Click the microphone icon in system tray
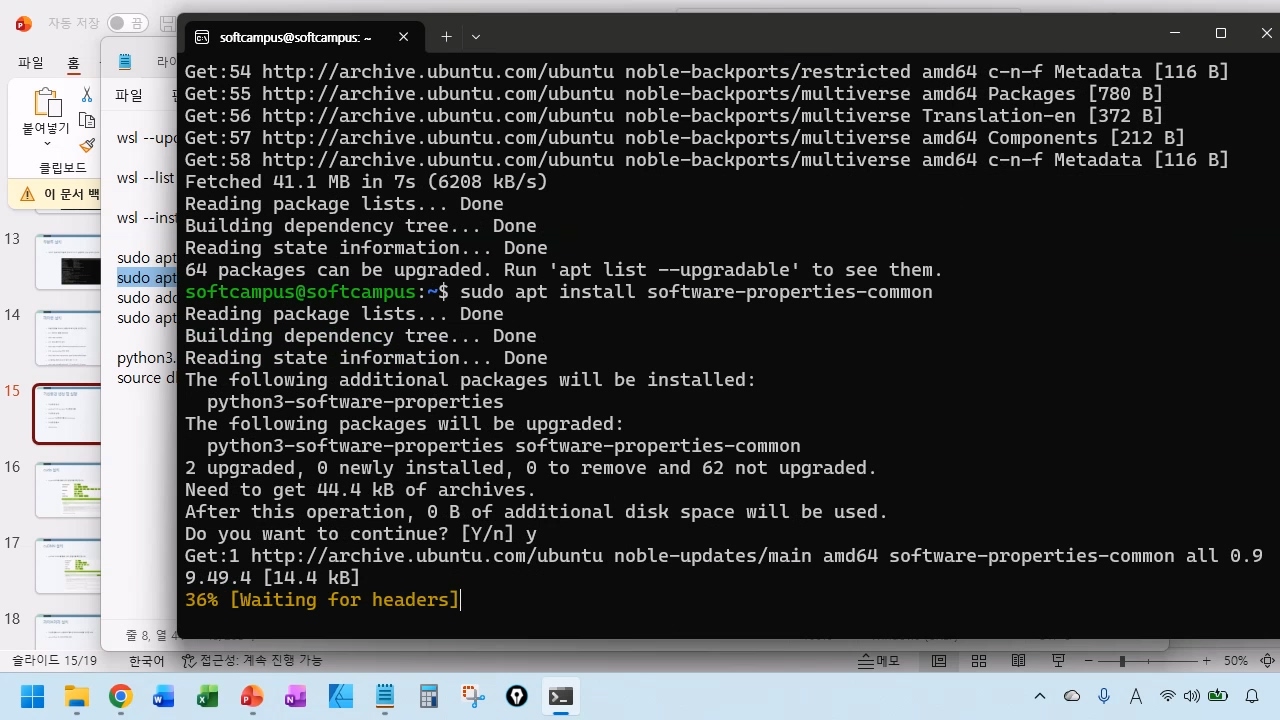1280x720 pixels. point(1104,696)
